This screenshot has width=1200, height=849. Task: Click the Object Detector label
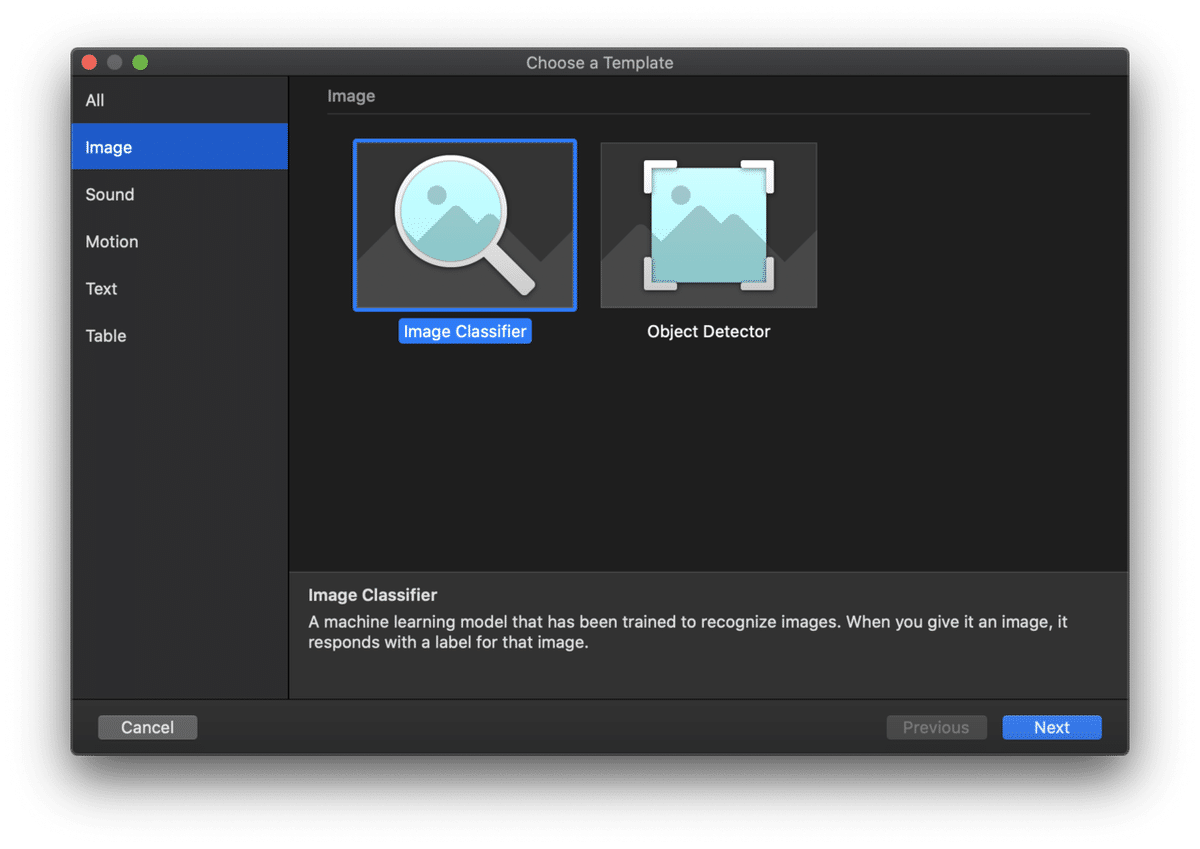coord(709,331)
